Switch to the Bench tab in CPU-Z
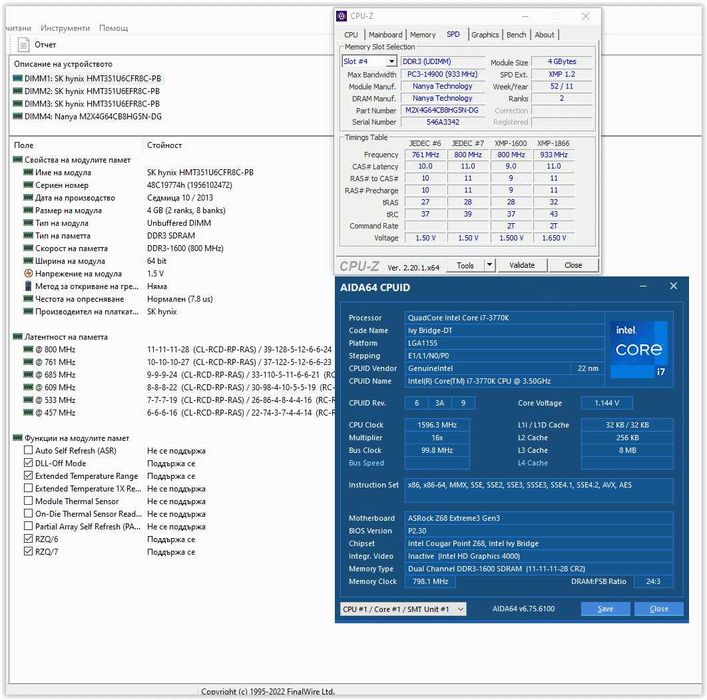The image size is (707, 700). [516, 35]
